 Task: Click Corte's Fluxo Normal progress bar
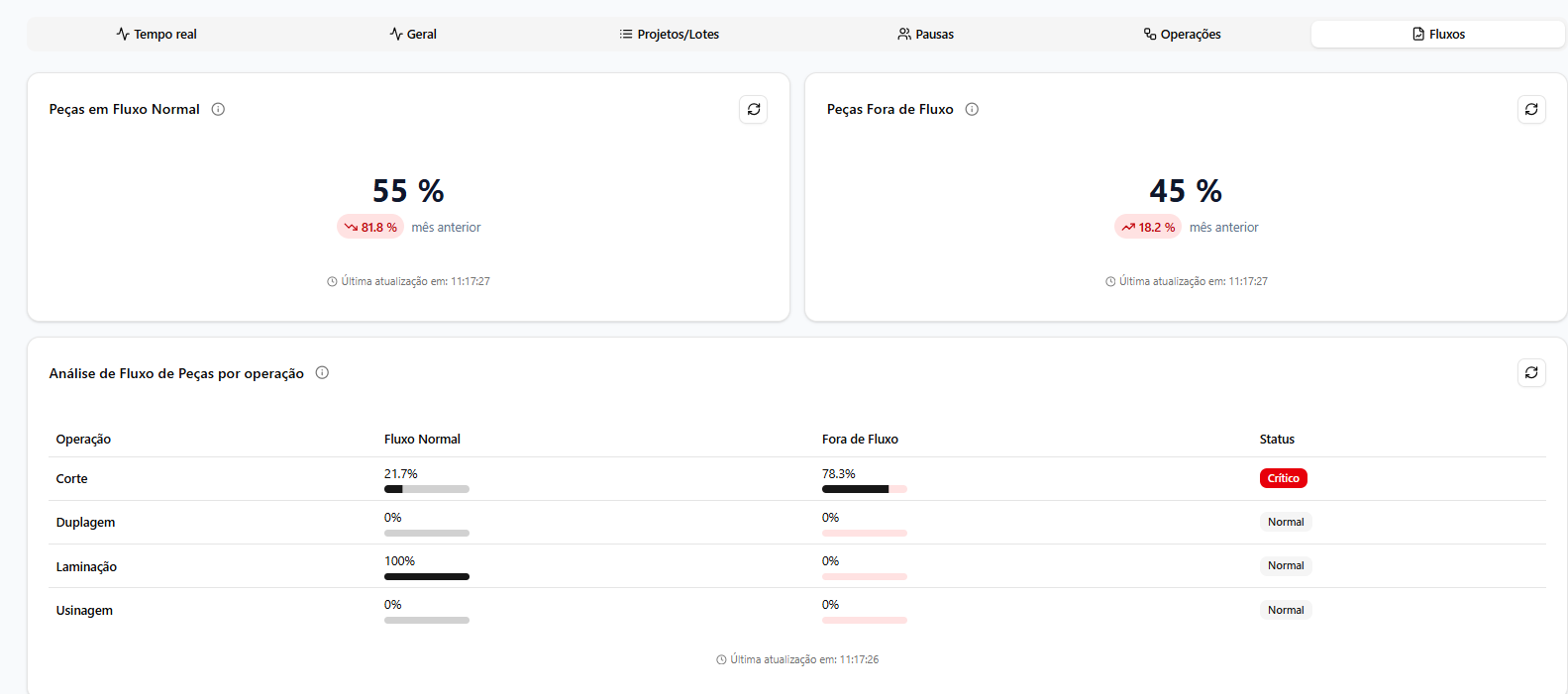coord(426,489)
